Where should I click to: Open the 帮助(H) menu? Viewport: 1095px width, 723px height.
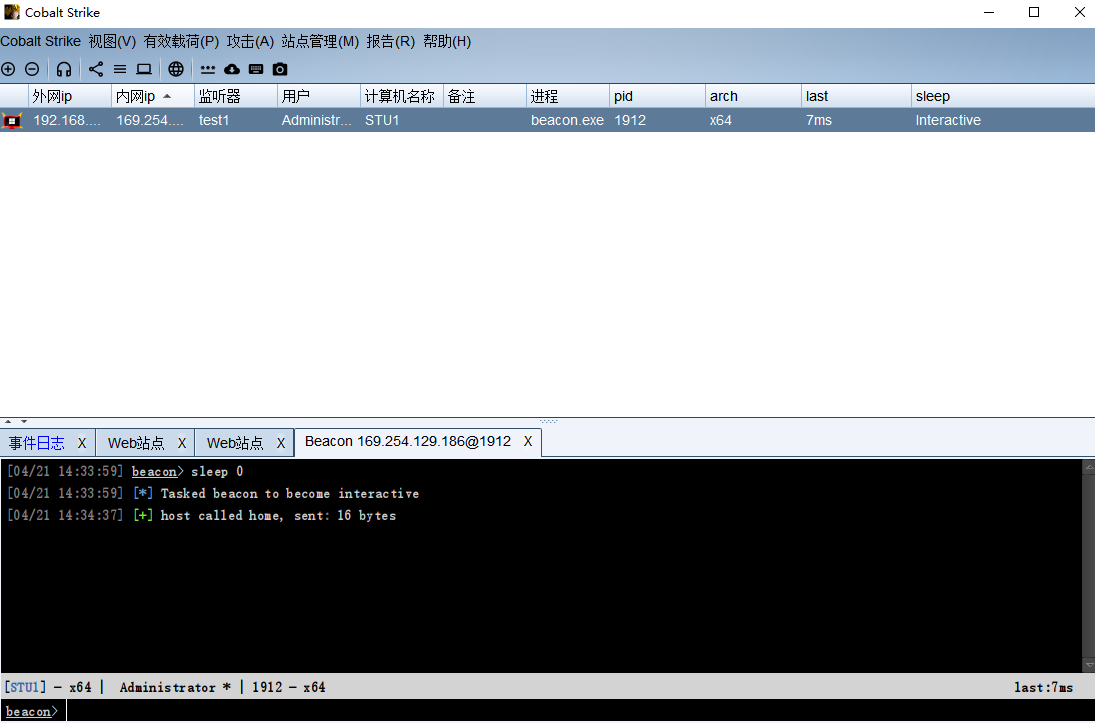click(x=447, y=41)
